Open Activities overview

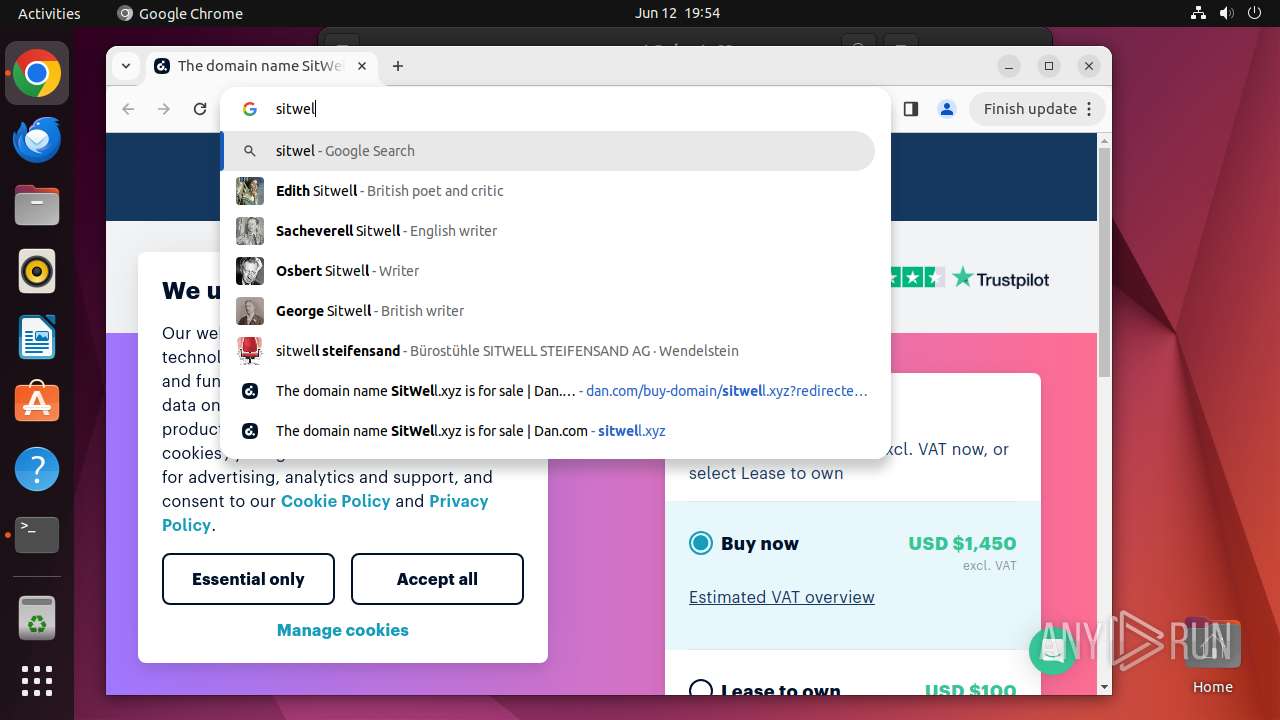pyautogui.click(x=49, y=13)
